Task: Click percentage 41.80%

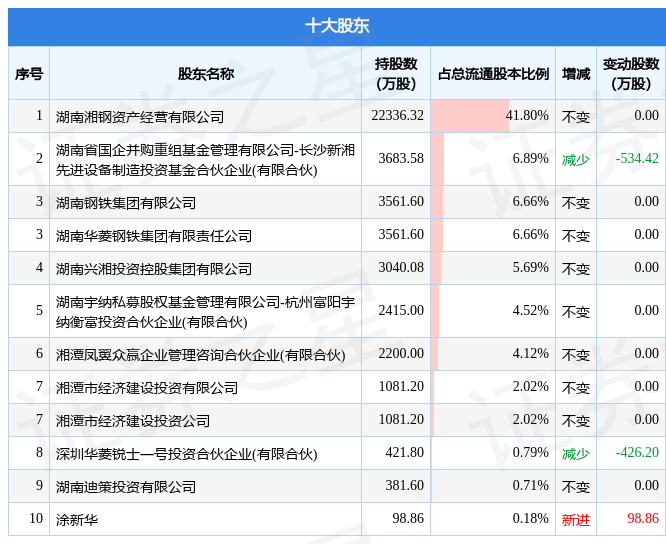Action: point(527,116)
